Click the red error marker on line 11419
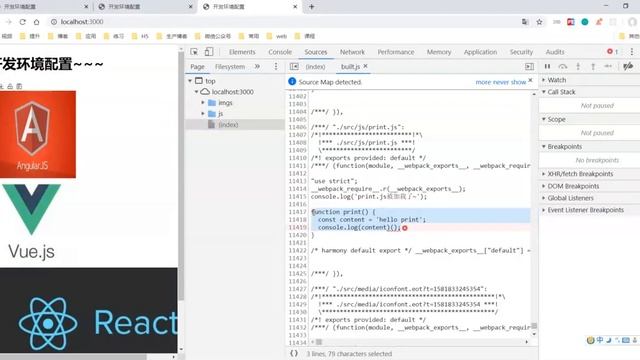This screenshot has width=640, height=360. pyautogui.click(x=405, y=228)
